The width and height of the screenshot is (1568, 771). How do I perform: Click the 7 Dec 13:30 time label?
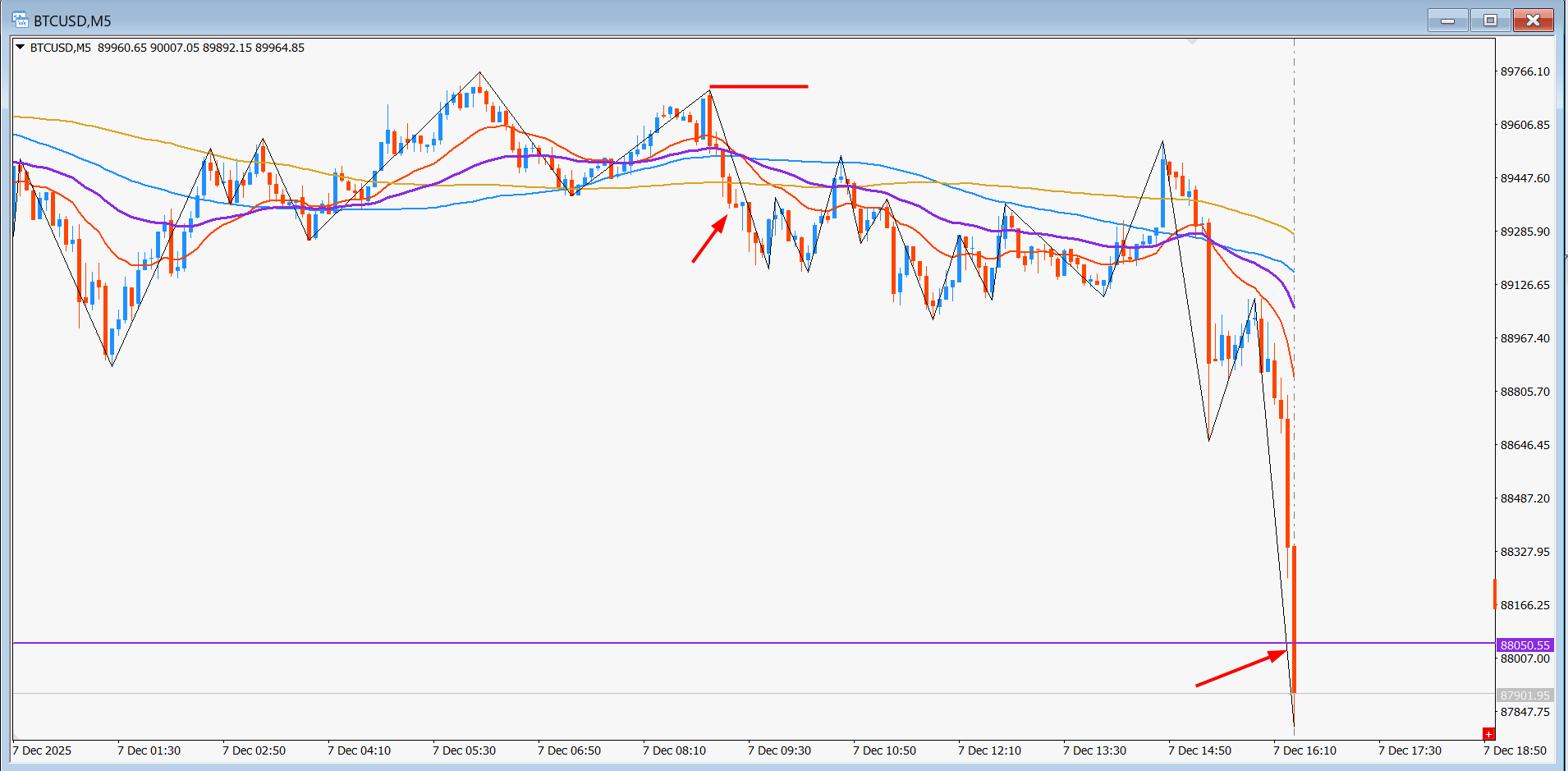point(1095,750)
